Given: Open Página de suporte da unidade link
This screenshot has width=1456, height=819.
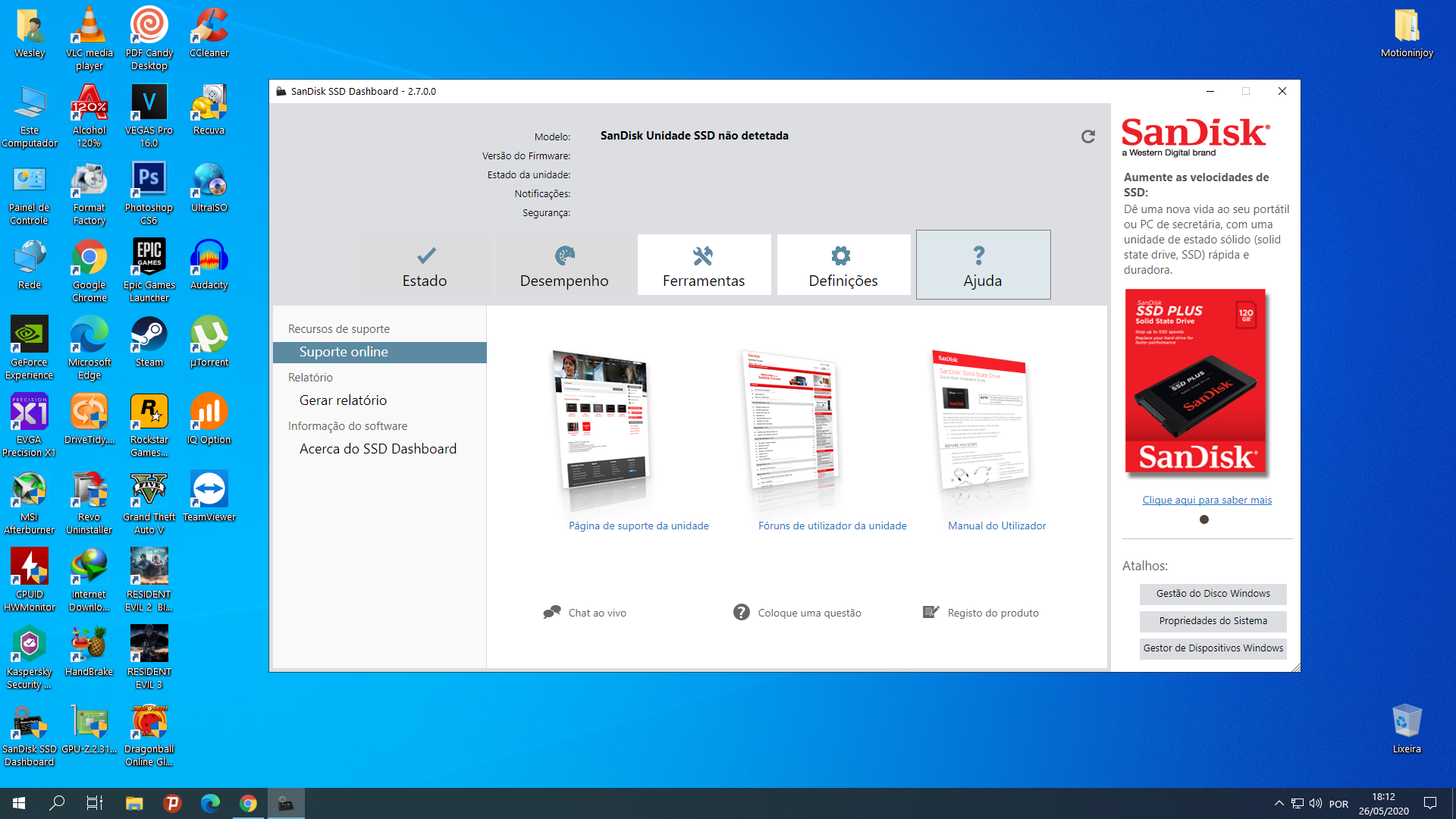Looking at the screenshot, I should point(639,526).
